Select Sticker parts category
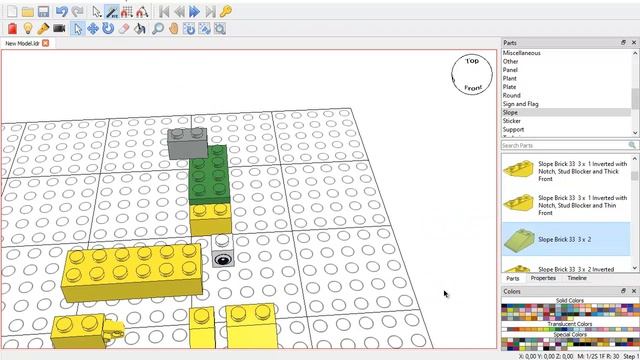This screenshot has width=640, height=360. [511, 121]
